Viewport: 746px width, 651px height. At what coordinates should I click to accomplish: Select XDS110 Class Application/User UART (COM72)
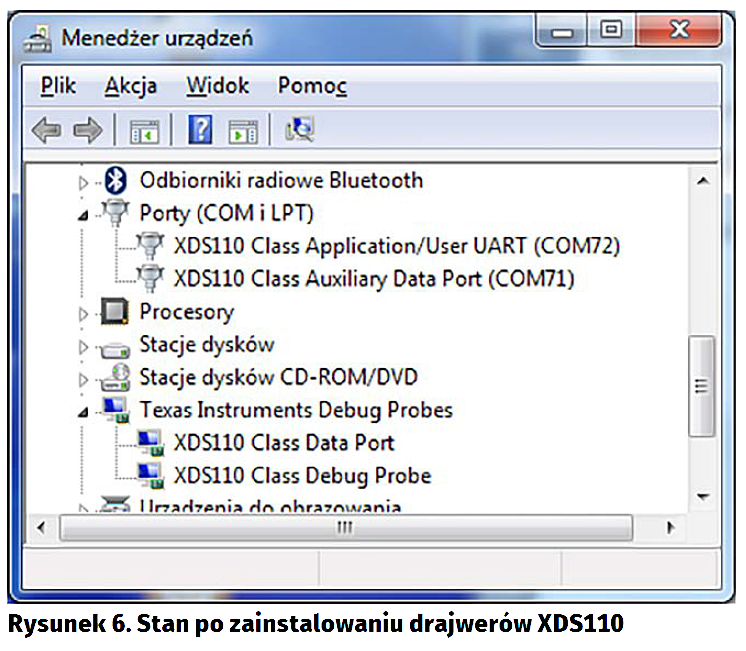click(396, 246)
